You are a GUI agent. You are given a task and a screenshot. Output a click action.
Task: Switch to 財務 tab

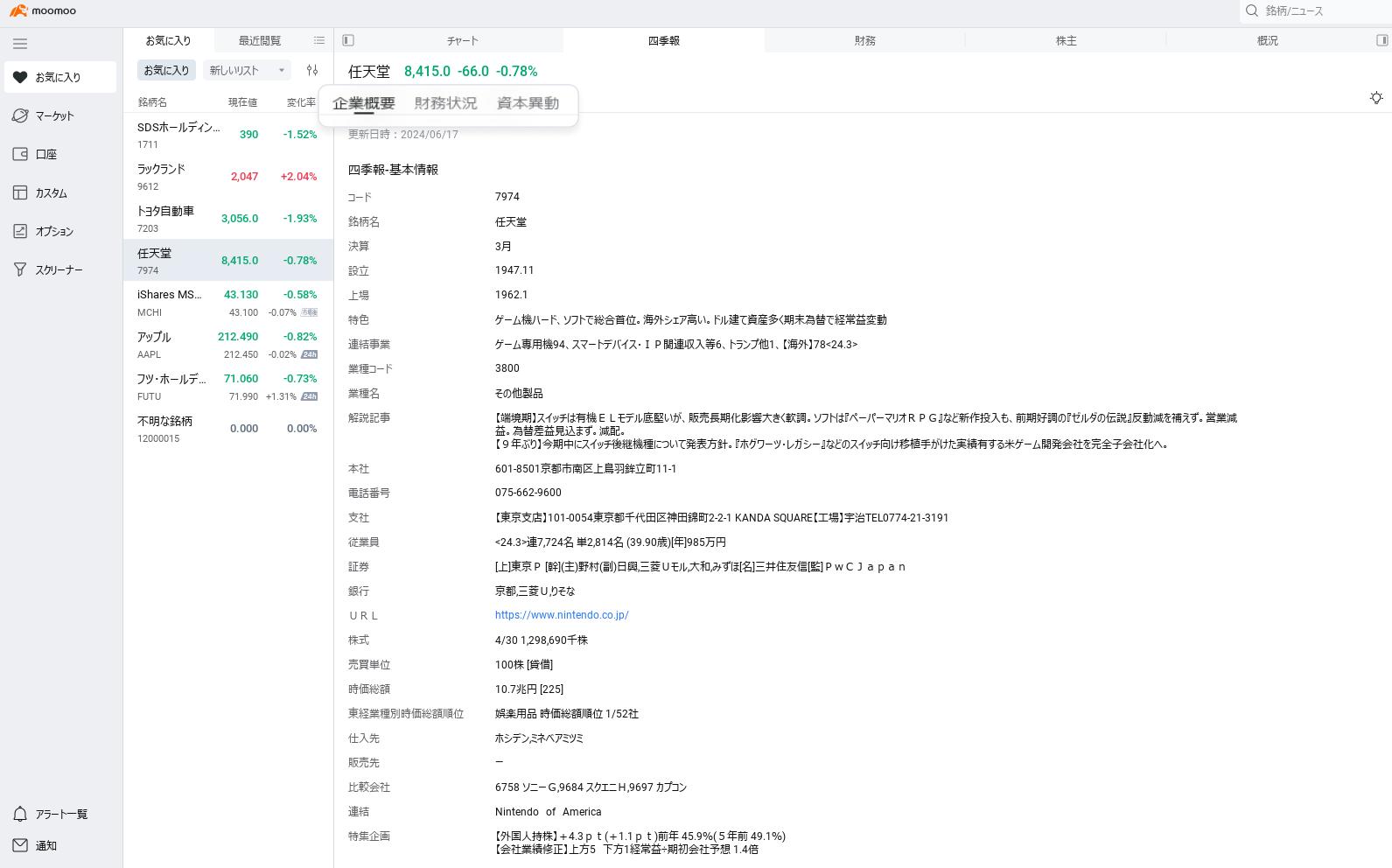[x=864, y=40]
